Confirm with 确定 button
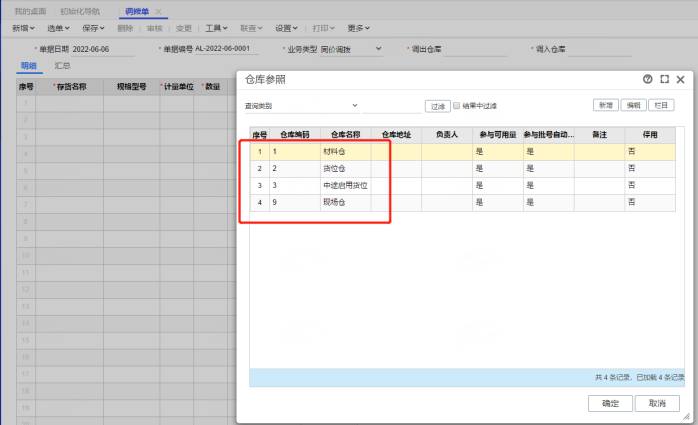This screenshot has height=425, width=698. point(610,403)
